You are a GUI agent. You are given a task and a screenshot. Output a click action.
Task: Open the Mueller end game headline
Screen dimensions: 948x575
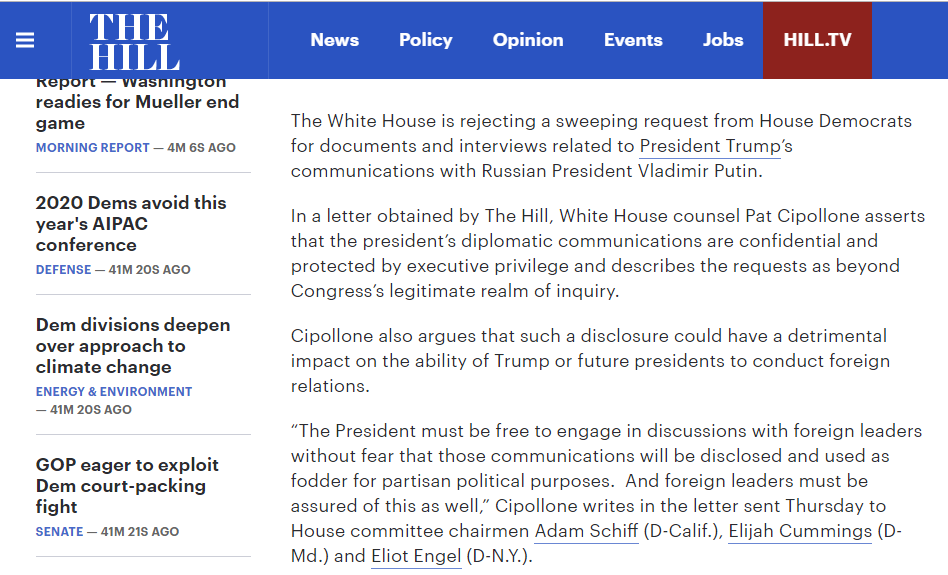pyautogui.click(x=137, y=105)
